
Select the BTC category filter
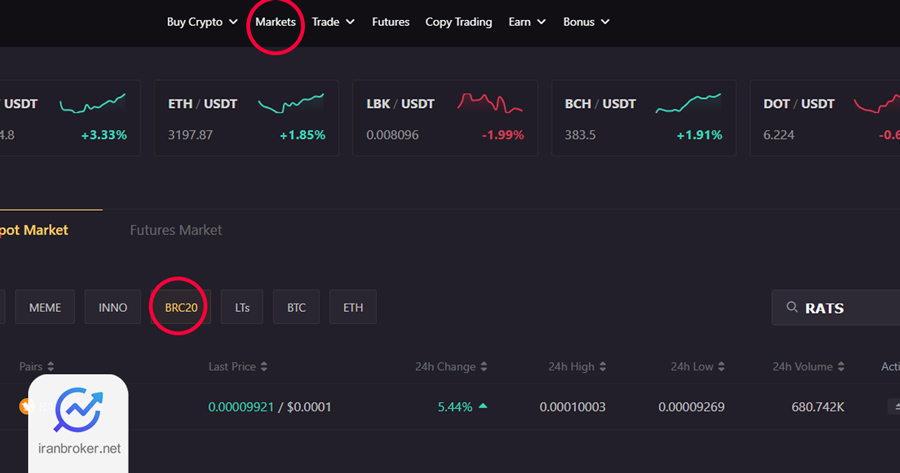(296, 307)
